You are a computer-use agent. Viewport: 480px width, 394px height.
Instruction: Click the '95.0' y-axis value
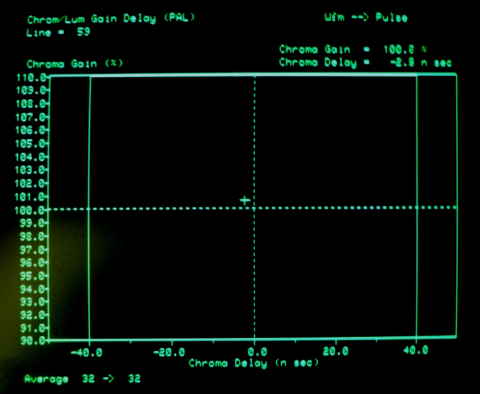(33, 276)
